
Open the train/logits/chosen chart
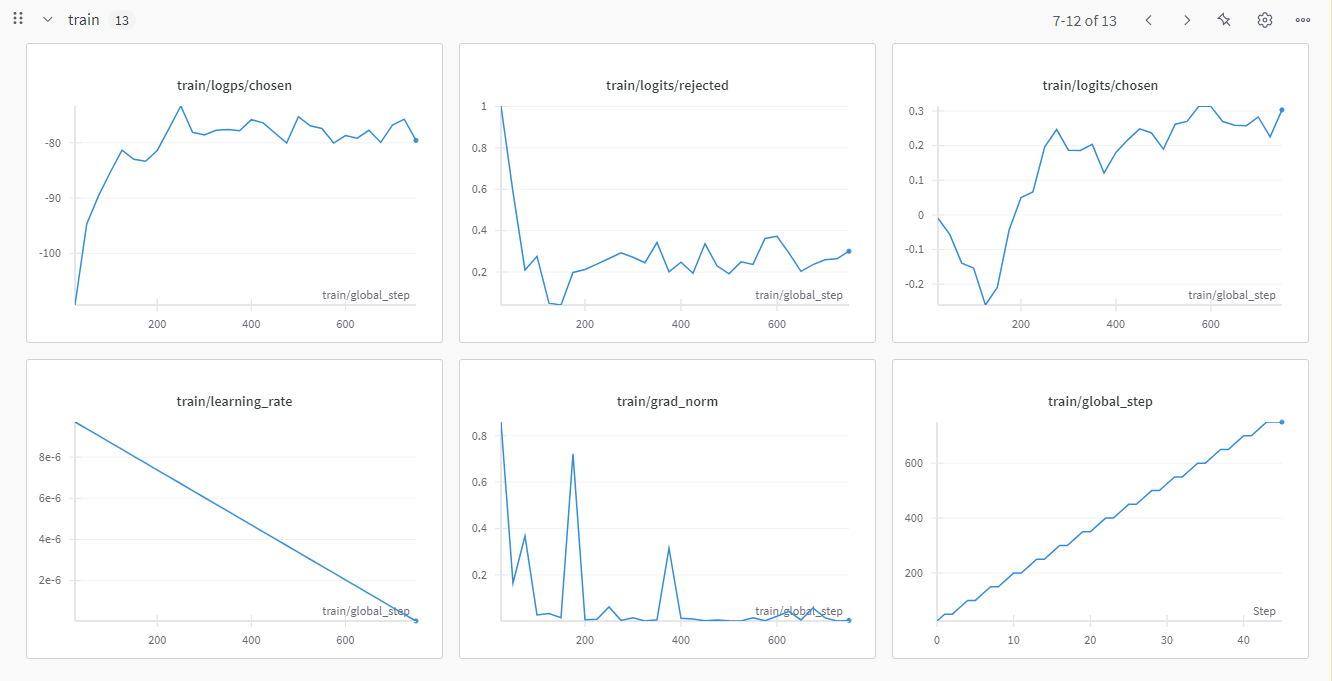[x=1100, y=193]
